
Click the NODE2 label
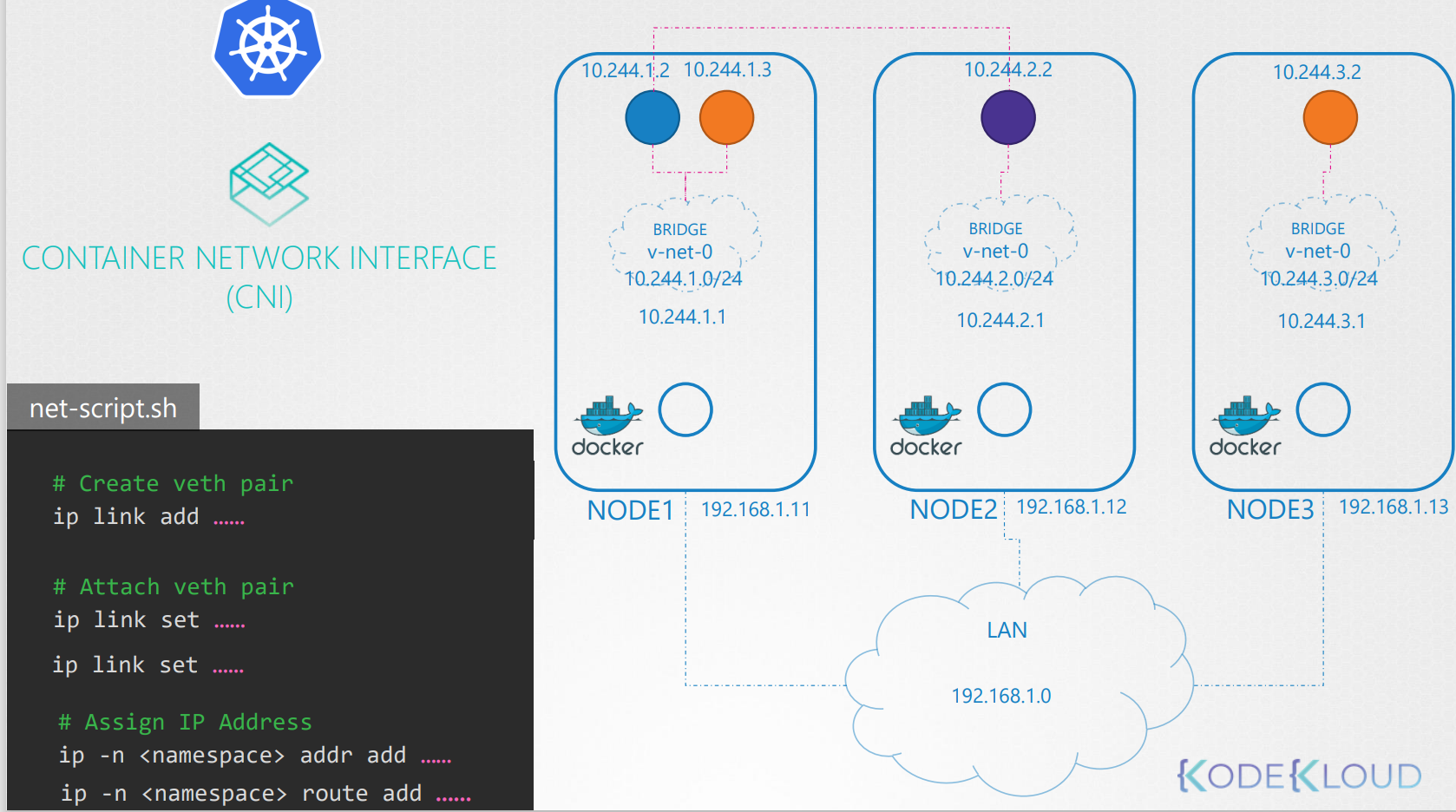pos(954,509)
